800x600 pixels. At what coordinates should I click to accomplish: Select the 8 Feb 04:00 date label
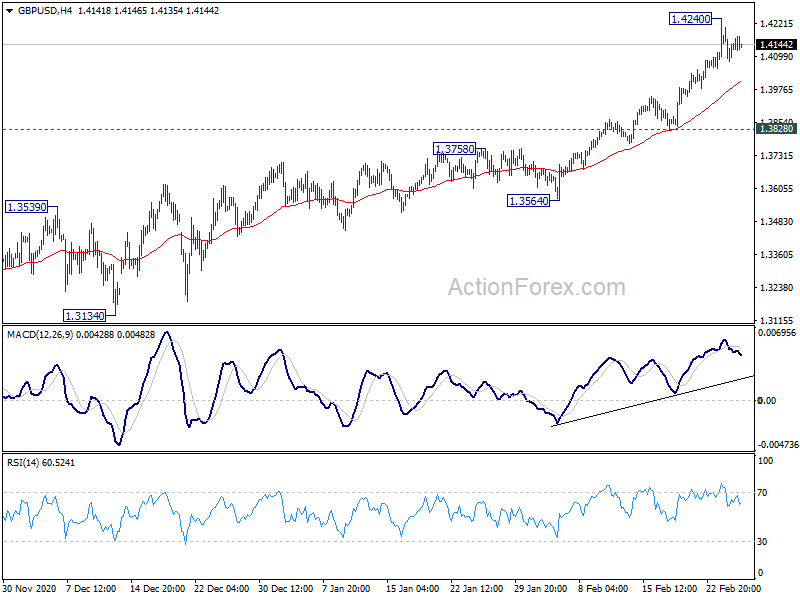[603, 588]
